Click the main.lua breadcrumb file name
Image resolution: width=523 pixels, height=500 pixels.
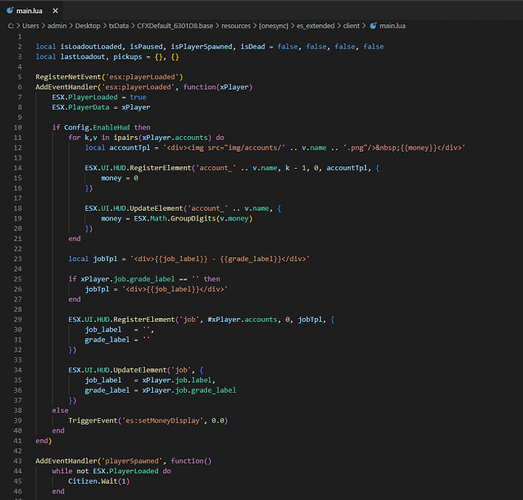click(x=392, y=26)
